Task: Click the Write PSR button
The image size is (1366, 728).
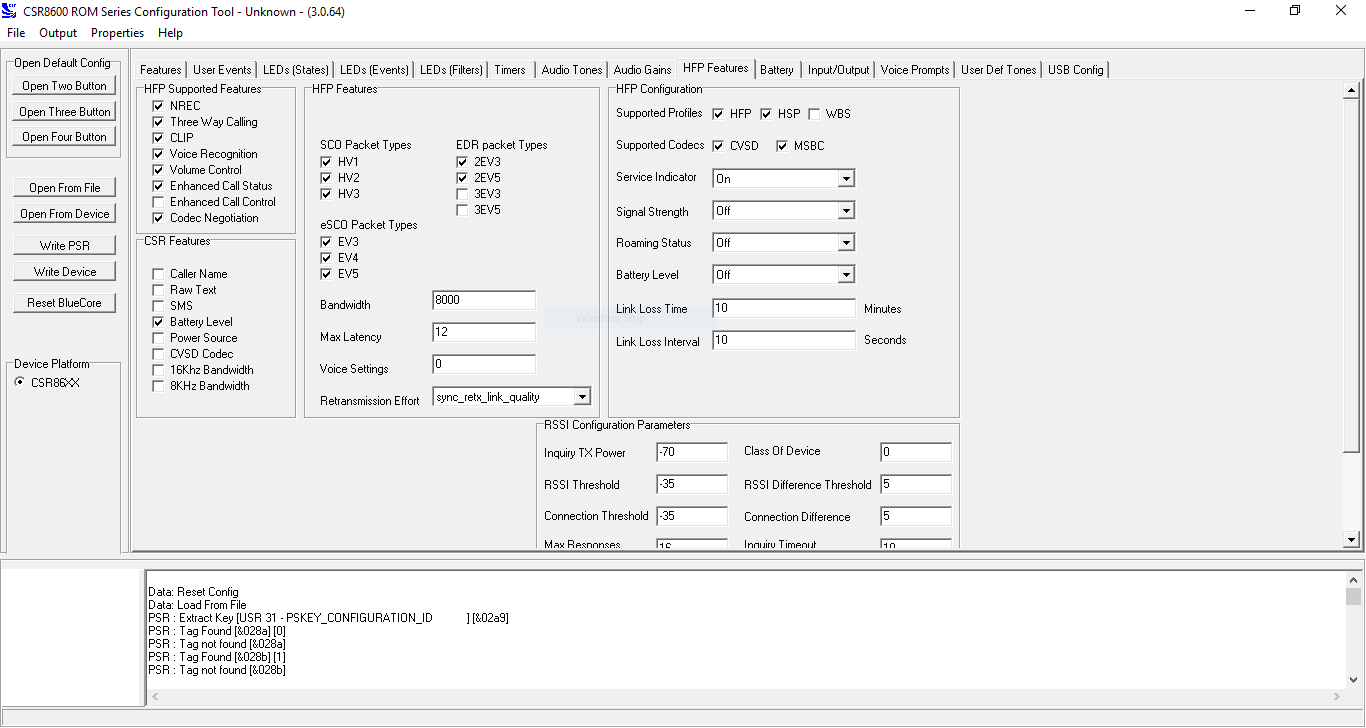Action: click(x=64, y=246)
